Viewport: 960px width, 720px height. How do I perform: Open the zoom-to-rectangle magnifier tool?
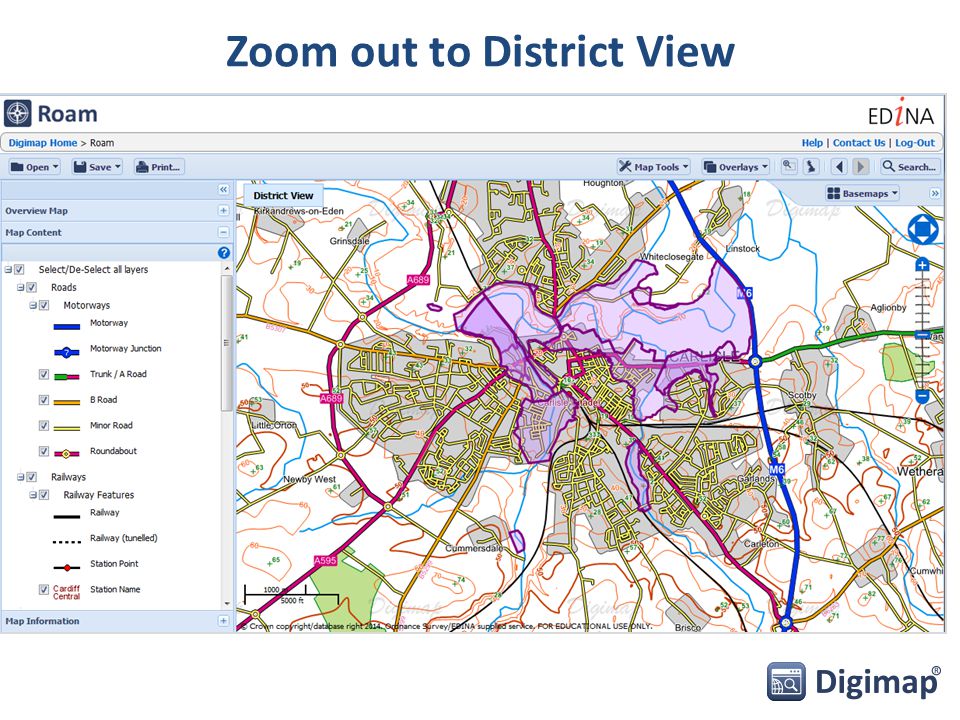point(789,166)
